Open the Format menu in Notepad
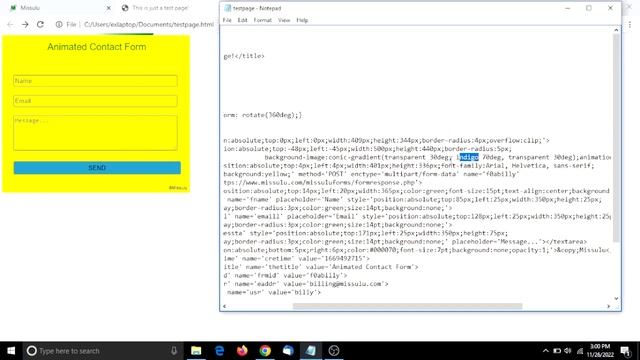This screenshot has height=360, width=640. 262,20
